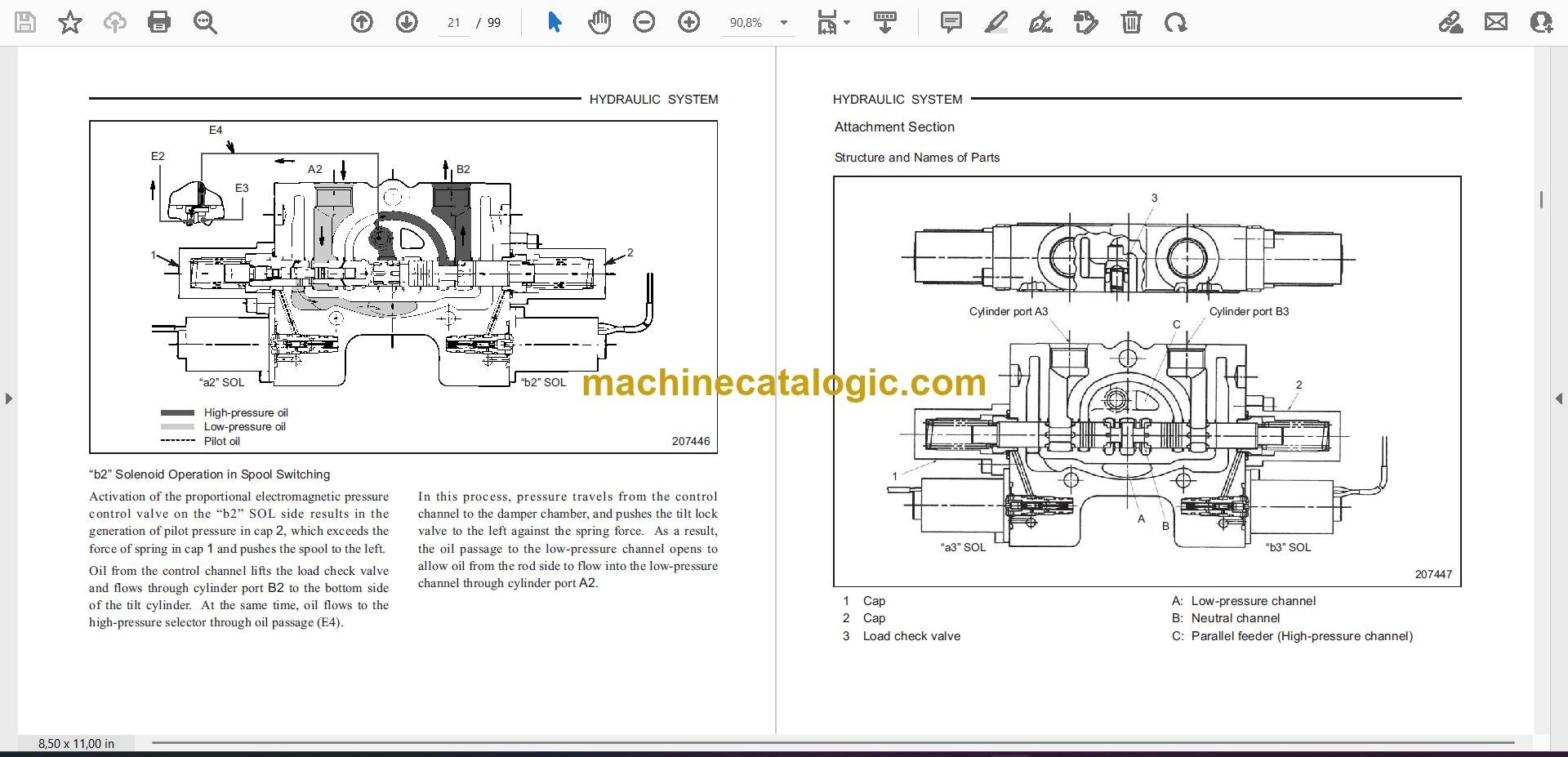Rotate the page view
This screenshot has width=1568, height=757.
[1176, 22]
